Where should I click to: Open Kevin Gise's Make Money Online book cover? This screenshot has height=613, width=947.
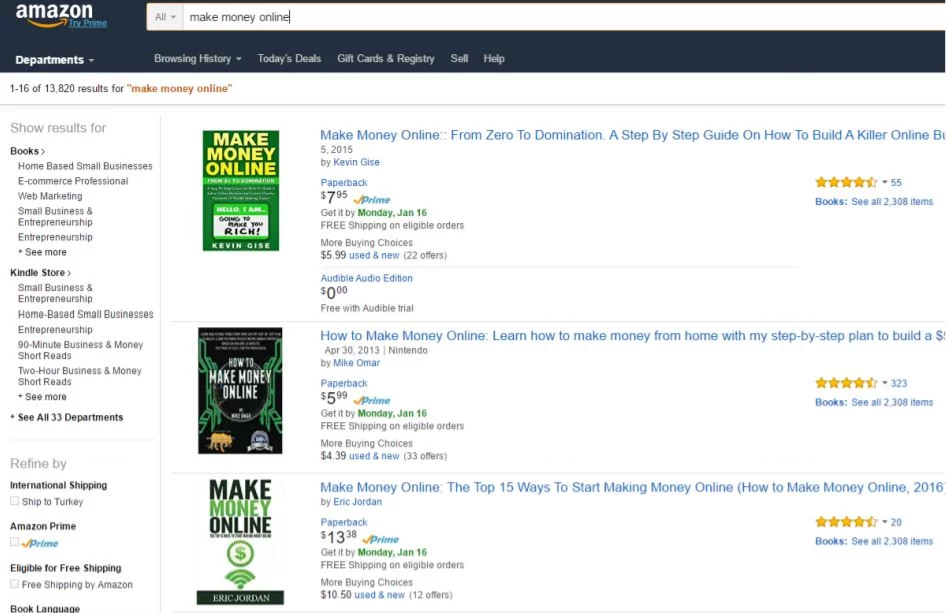(241, 190)
